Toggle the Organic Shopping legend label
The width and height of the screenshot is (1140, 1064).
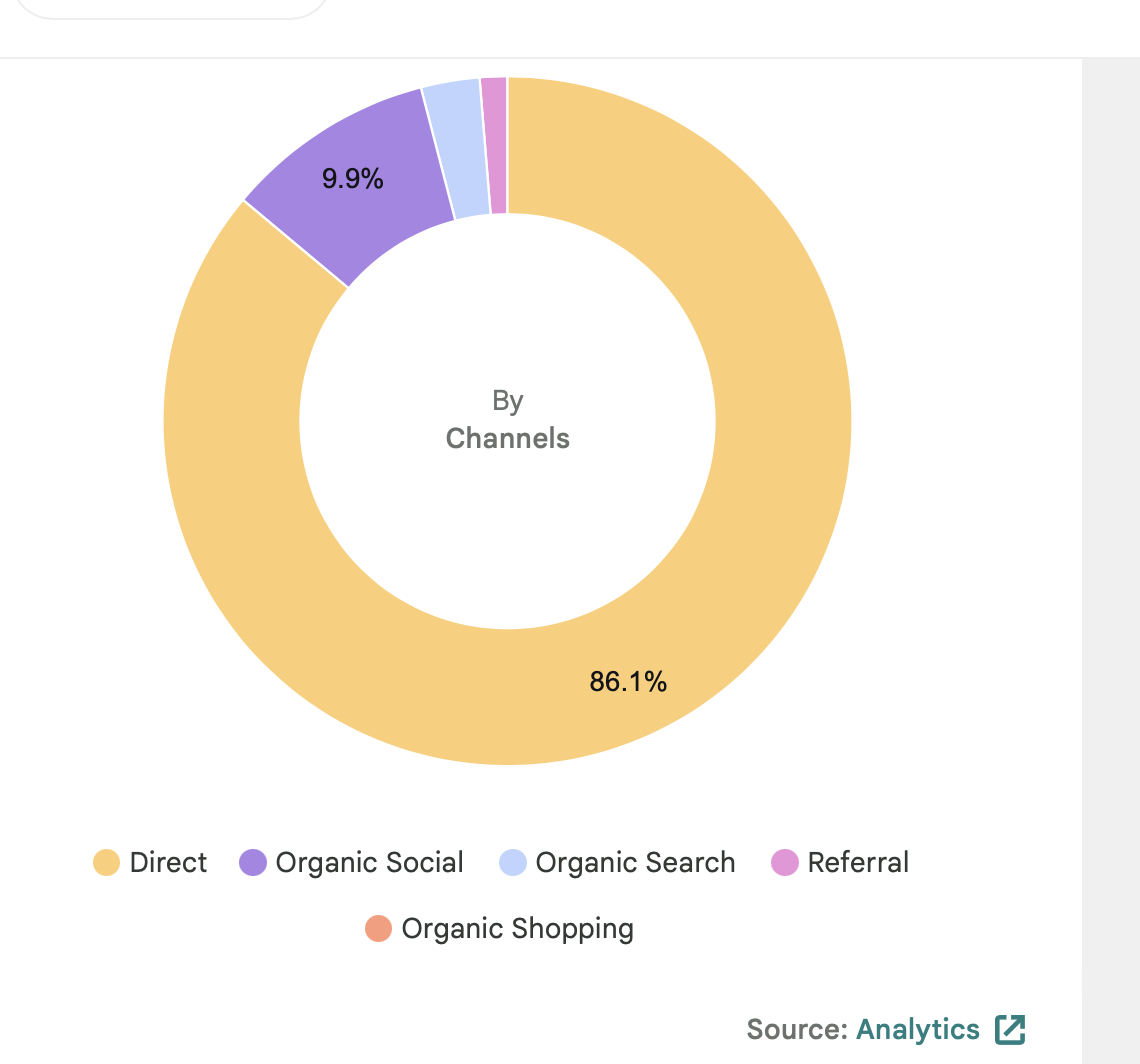pyautogui.click(x=517, y=929)
